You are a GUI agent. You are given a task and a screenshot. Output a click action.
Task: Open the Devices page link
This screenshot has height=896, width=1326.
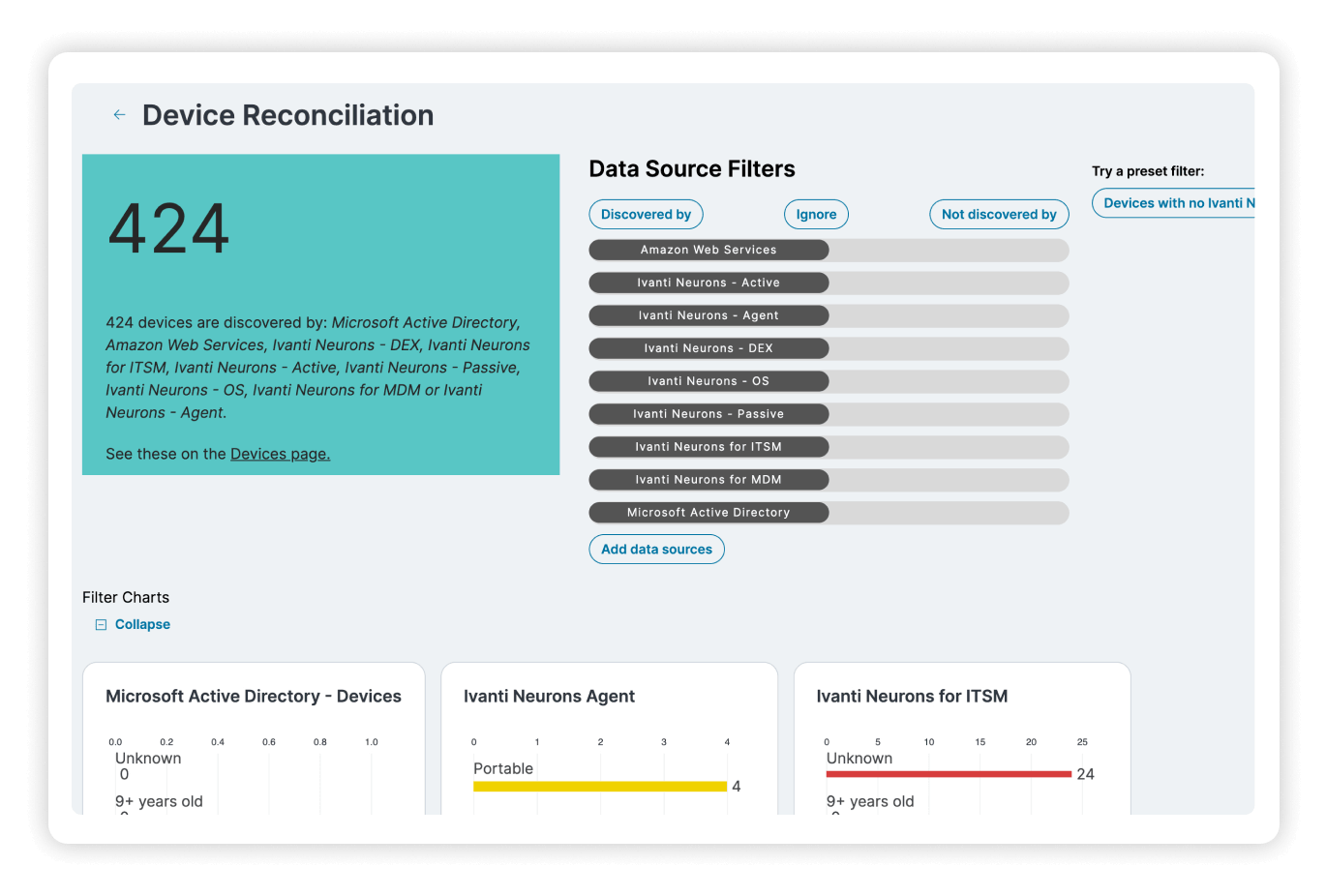pos(280,454)
